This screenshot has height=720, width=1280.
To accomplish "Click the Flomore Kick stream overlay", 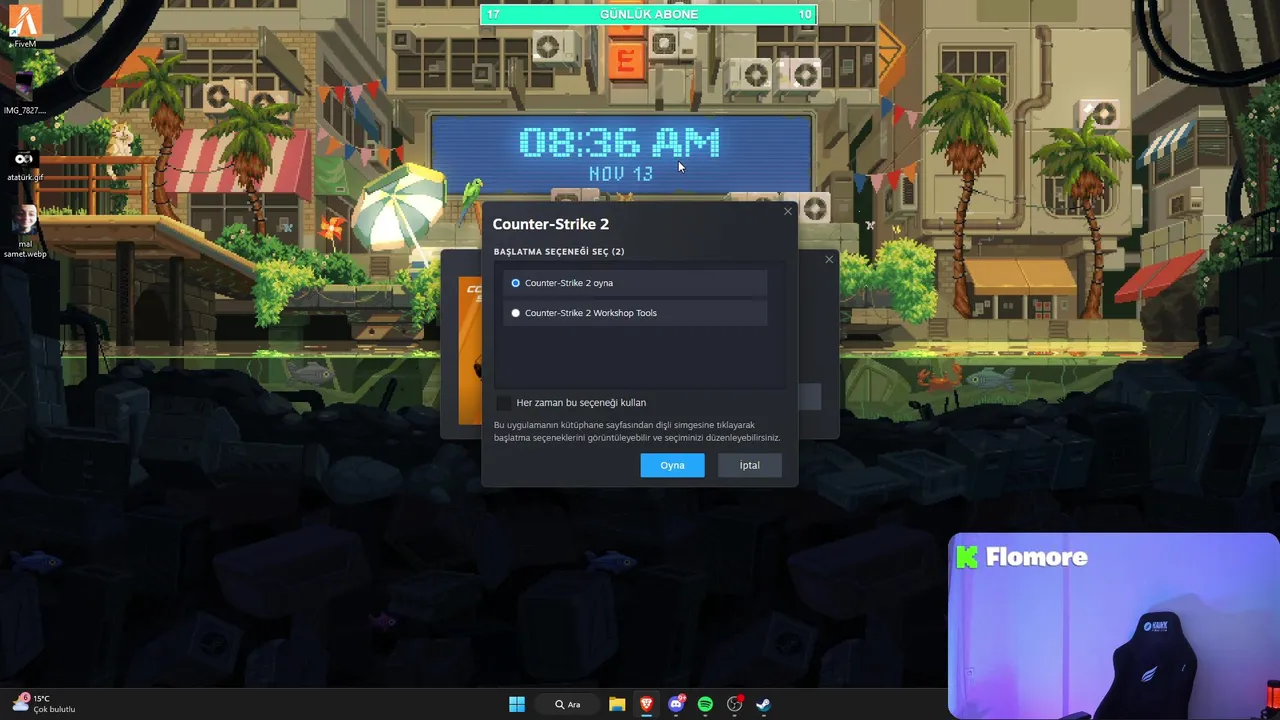I will [1113, 626].
